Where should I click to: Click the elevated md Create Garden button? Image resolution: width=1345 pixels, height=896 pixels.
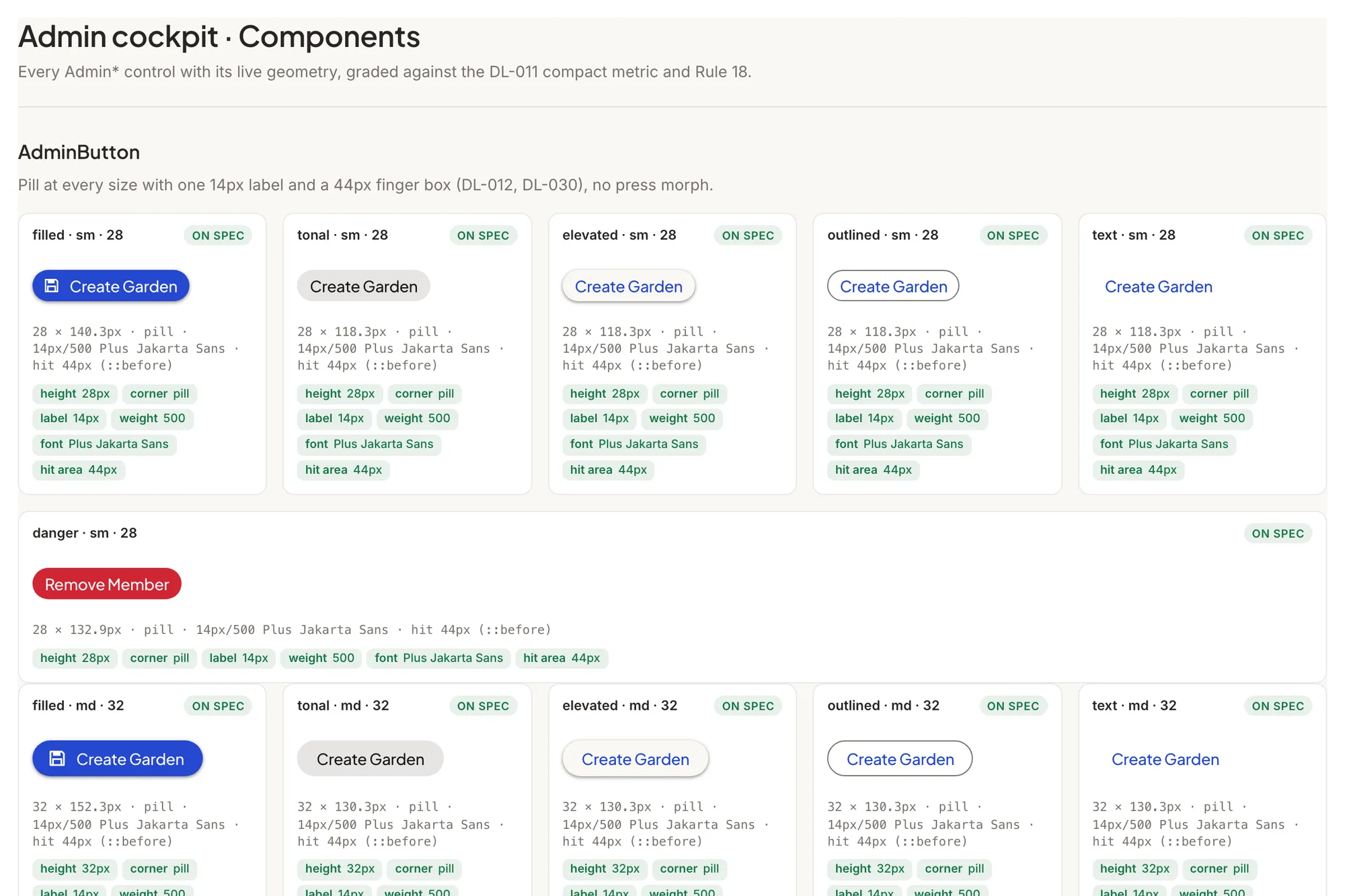635,759
